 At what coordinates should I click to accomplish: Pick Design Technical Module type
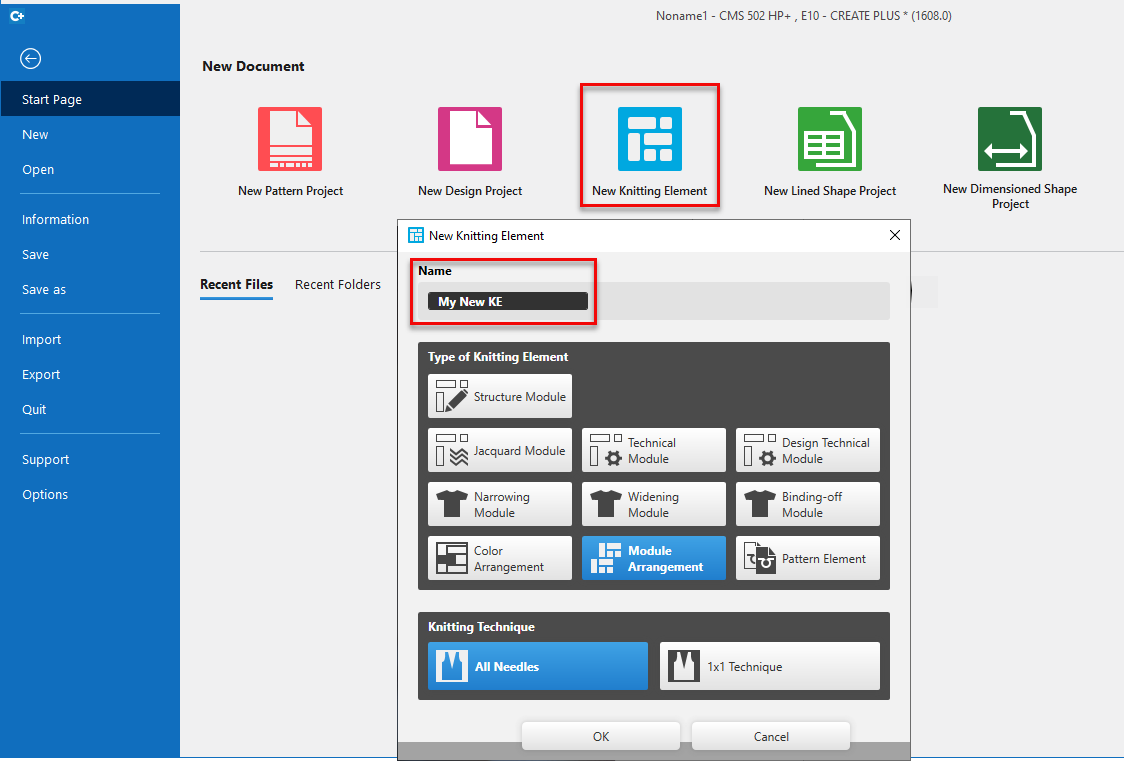click(x=808, y=451)
